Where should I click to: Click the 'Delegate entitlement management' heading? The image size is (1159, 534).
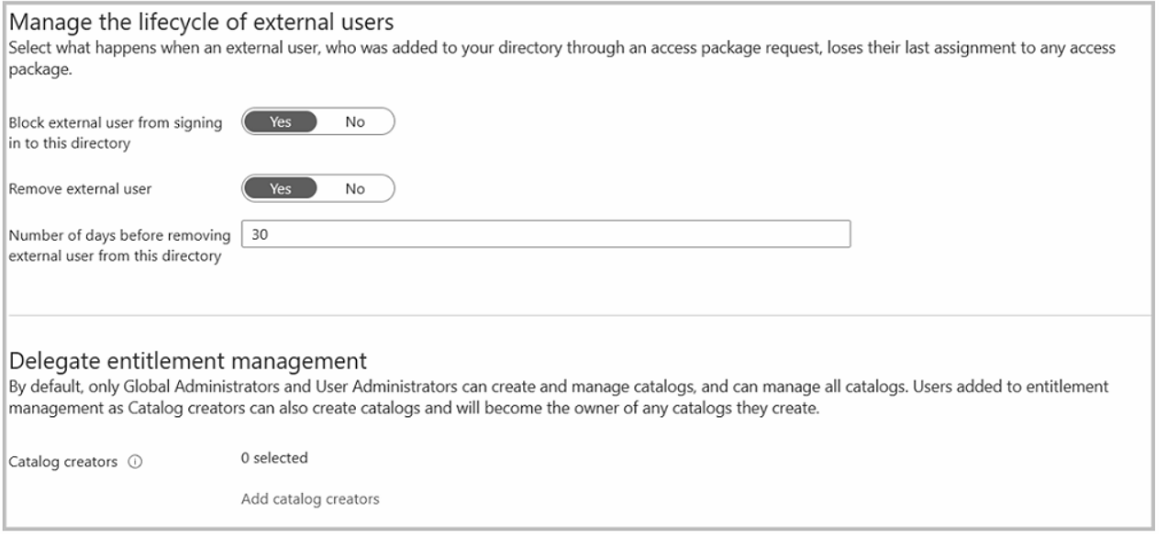click(188, 359)
